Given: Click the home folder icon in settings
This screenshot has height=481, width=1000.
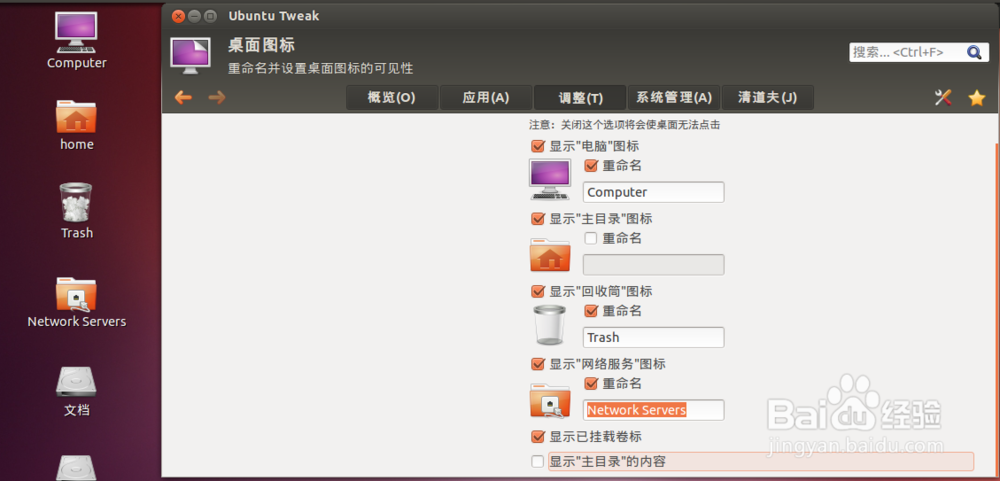Looking at the screenshot, I should click(550, 255).
